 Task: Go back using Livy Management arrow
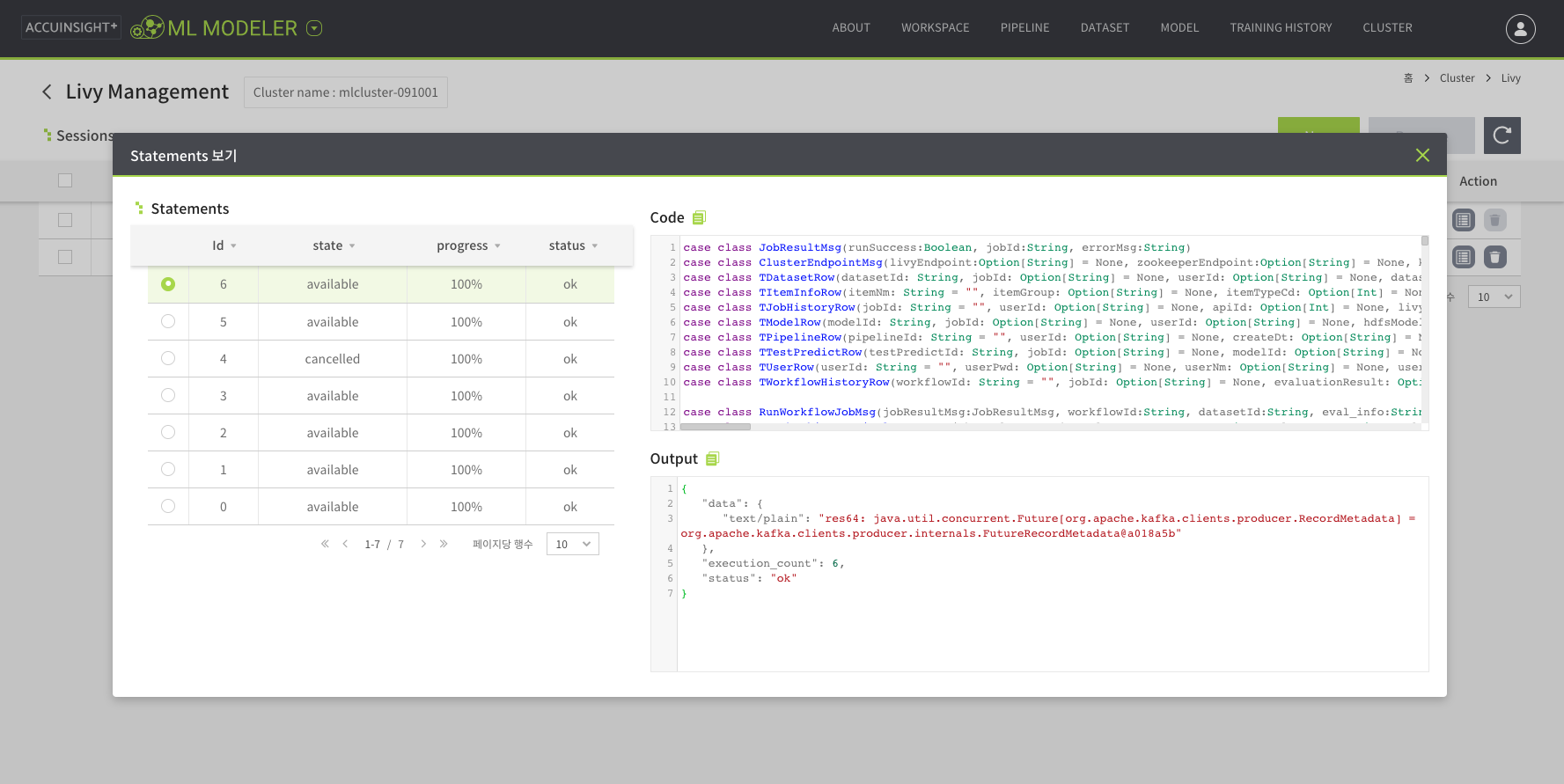pyautogui.click(x=47, y=92)
